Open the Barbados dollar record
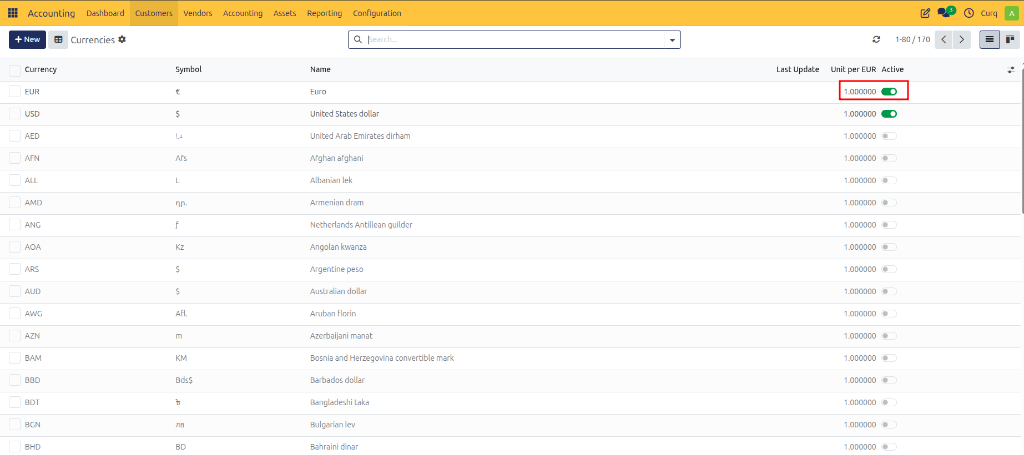Image resolution: width=1024 pixels, height=455 pixels. click(337, 381)
